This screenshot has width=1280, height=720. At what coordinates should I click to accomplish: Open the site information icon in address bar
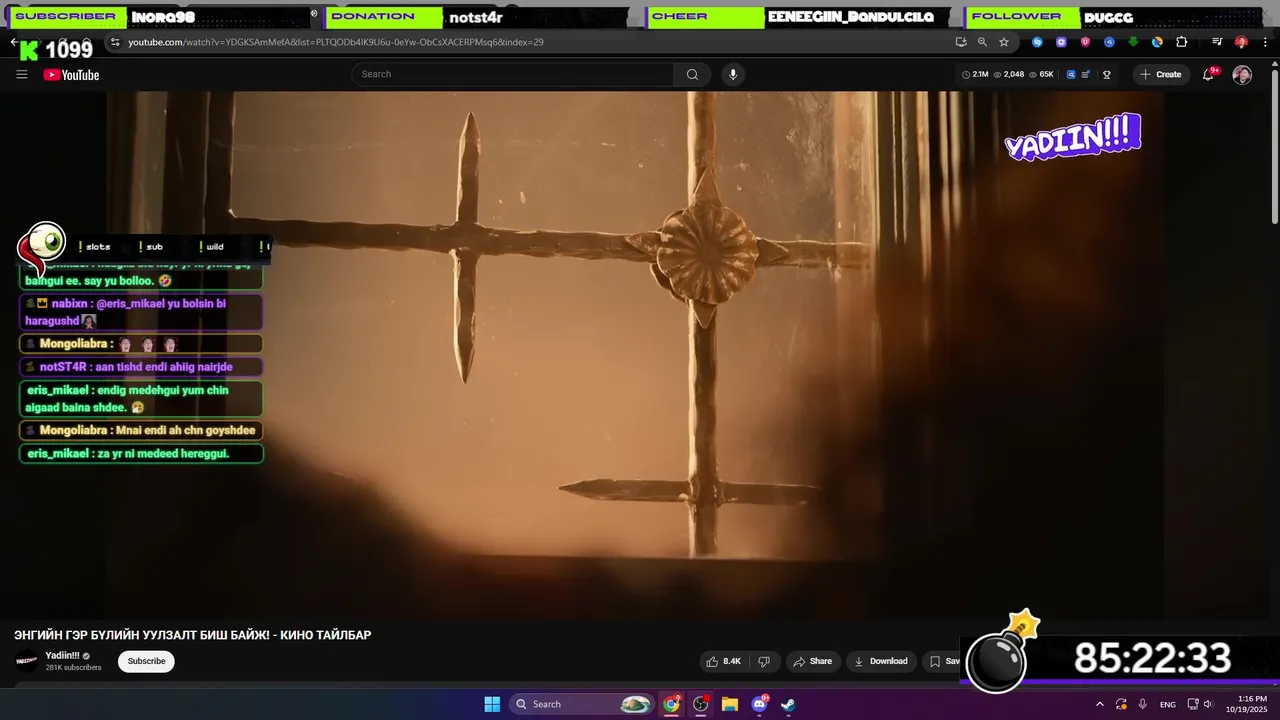pyautogui.click(x=115, y=42)
